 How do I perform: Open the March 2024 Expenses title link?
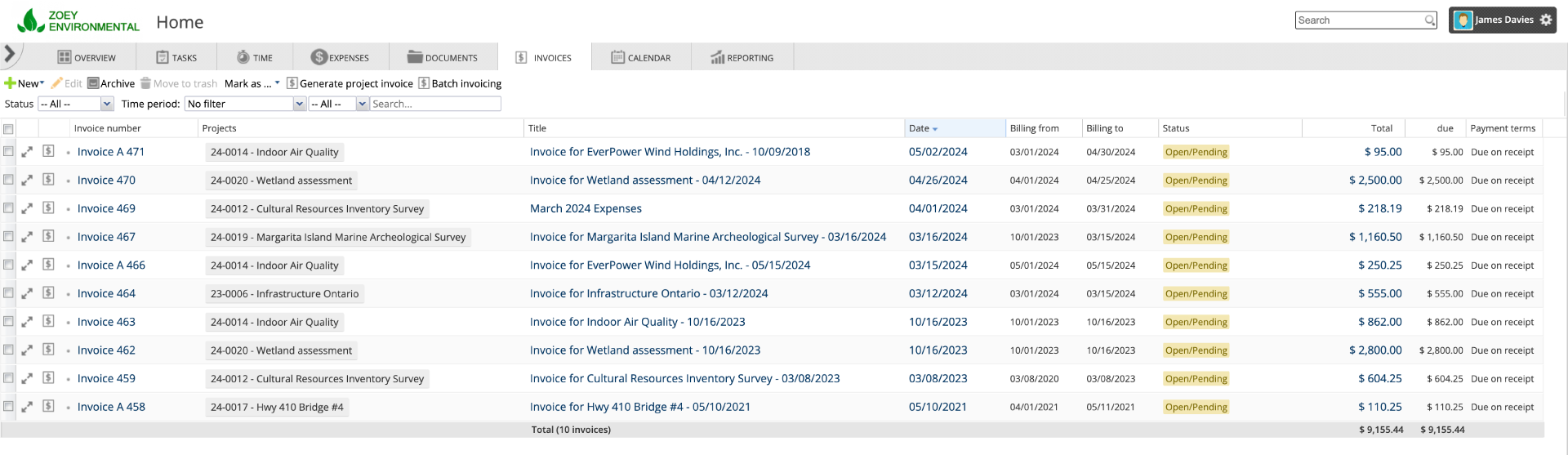coord(586,209)
